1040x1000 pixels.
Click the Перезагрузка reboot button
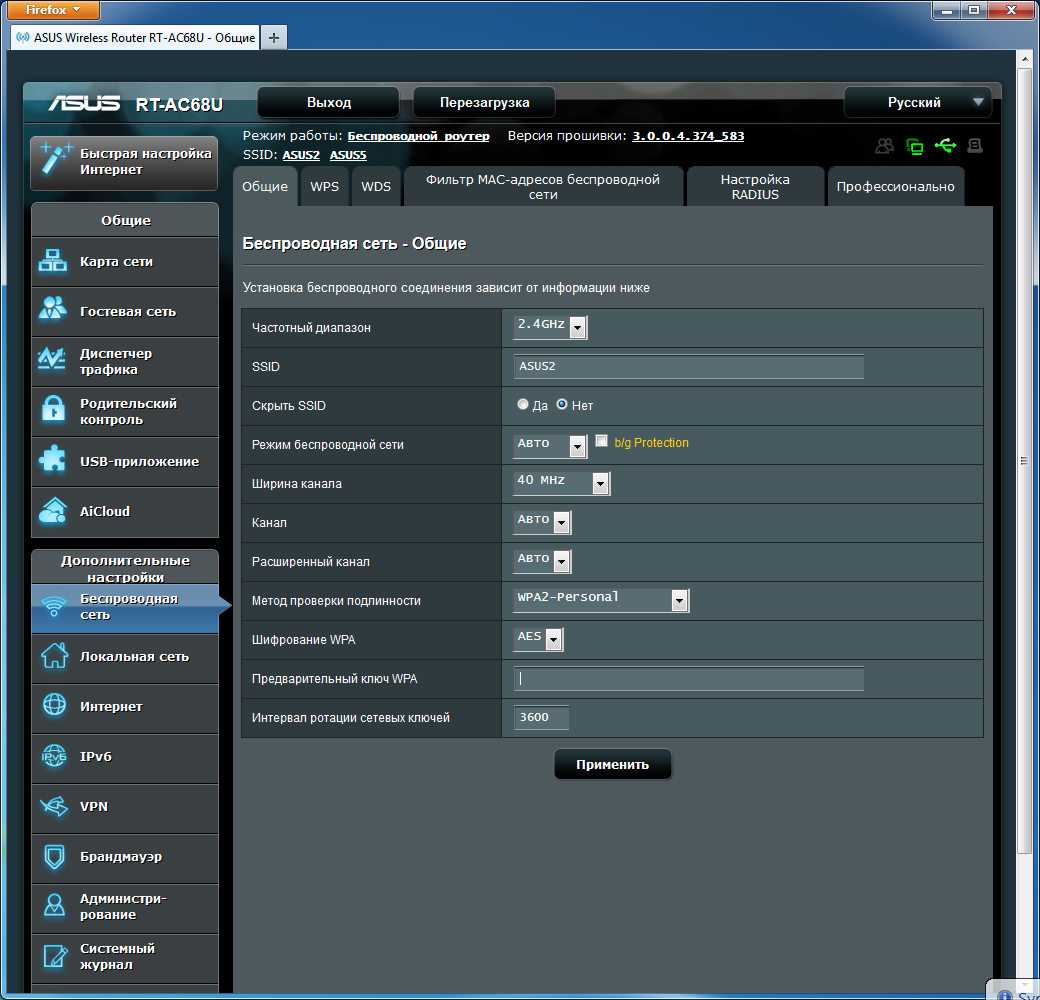click(x=484, y=102)
